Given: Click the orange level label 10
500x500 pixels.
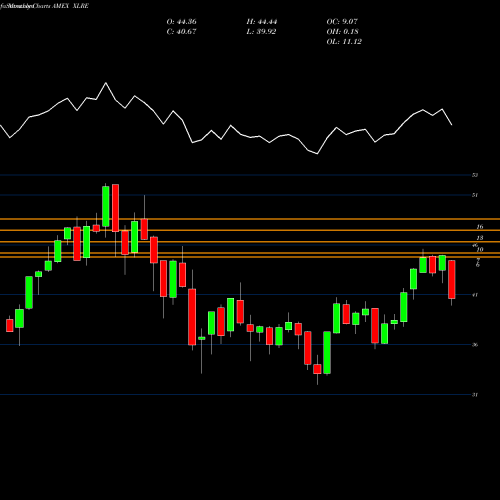Looking at the screenshot, I should tap(480, 250).
